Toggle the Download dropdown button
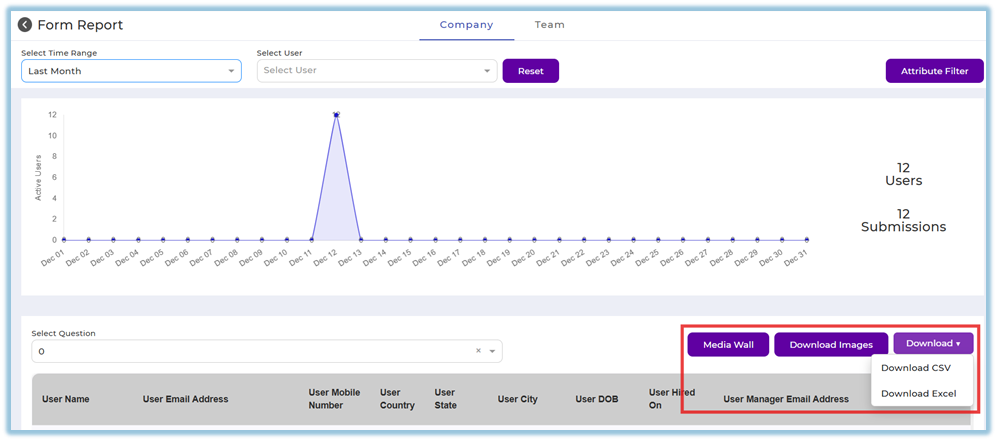The width and height of the screenshot is (997, 441). pos(933,344)
